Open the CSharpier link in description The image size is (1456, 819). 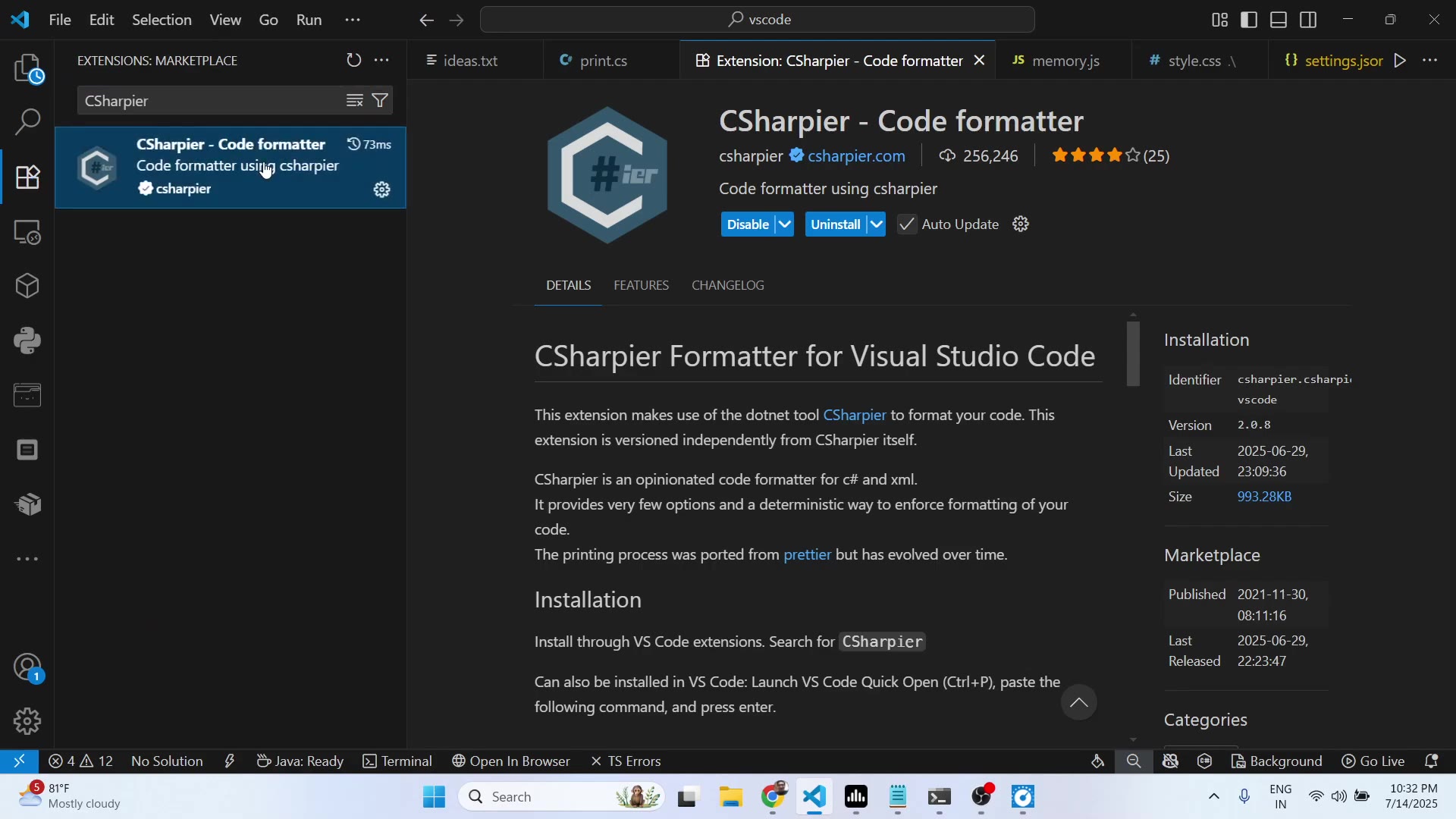tap(855, 416)
